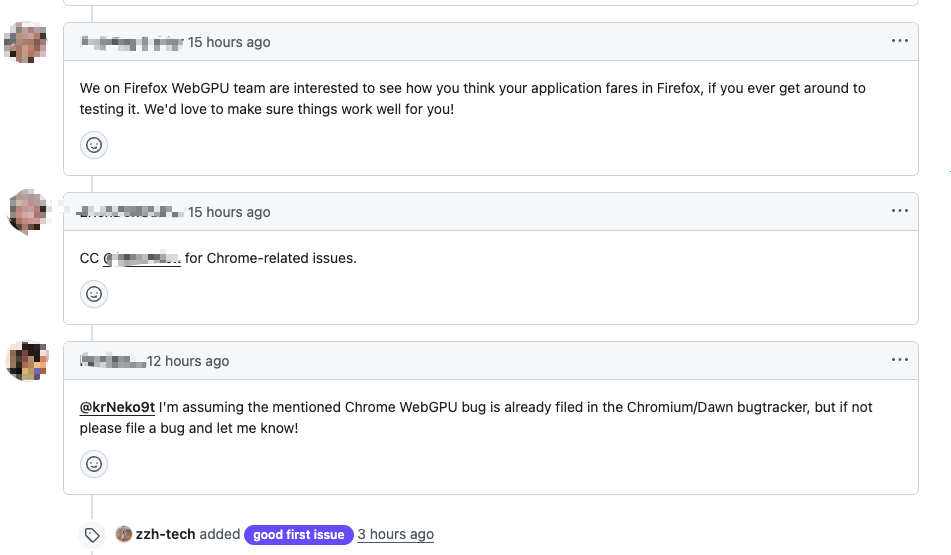
Task: Click the 12 hours ago comment timestamp
Action: 188,361
